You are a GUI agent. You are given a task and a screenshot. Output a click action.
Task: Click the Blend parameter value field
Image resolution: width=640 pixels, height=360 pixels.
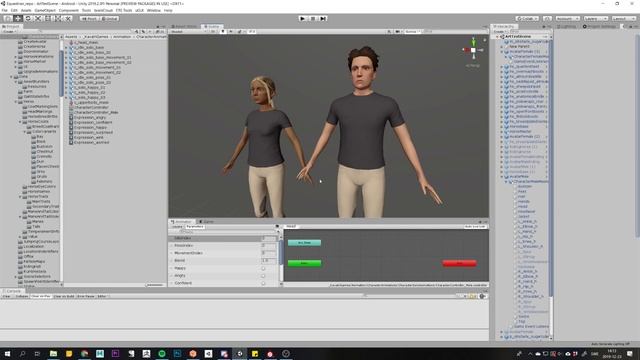[268, 260]
